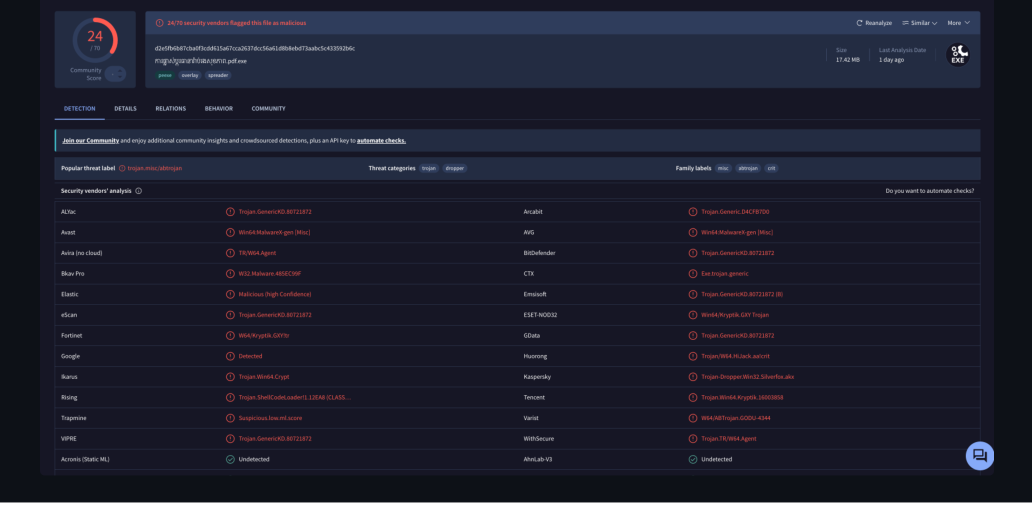Viewport: 1032px width, 505px height.
Task: Click the warning icon in the VIPRE row
Action: [x=230, y=439]
